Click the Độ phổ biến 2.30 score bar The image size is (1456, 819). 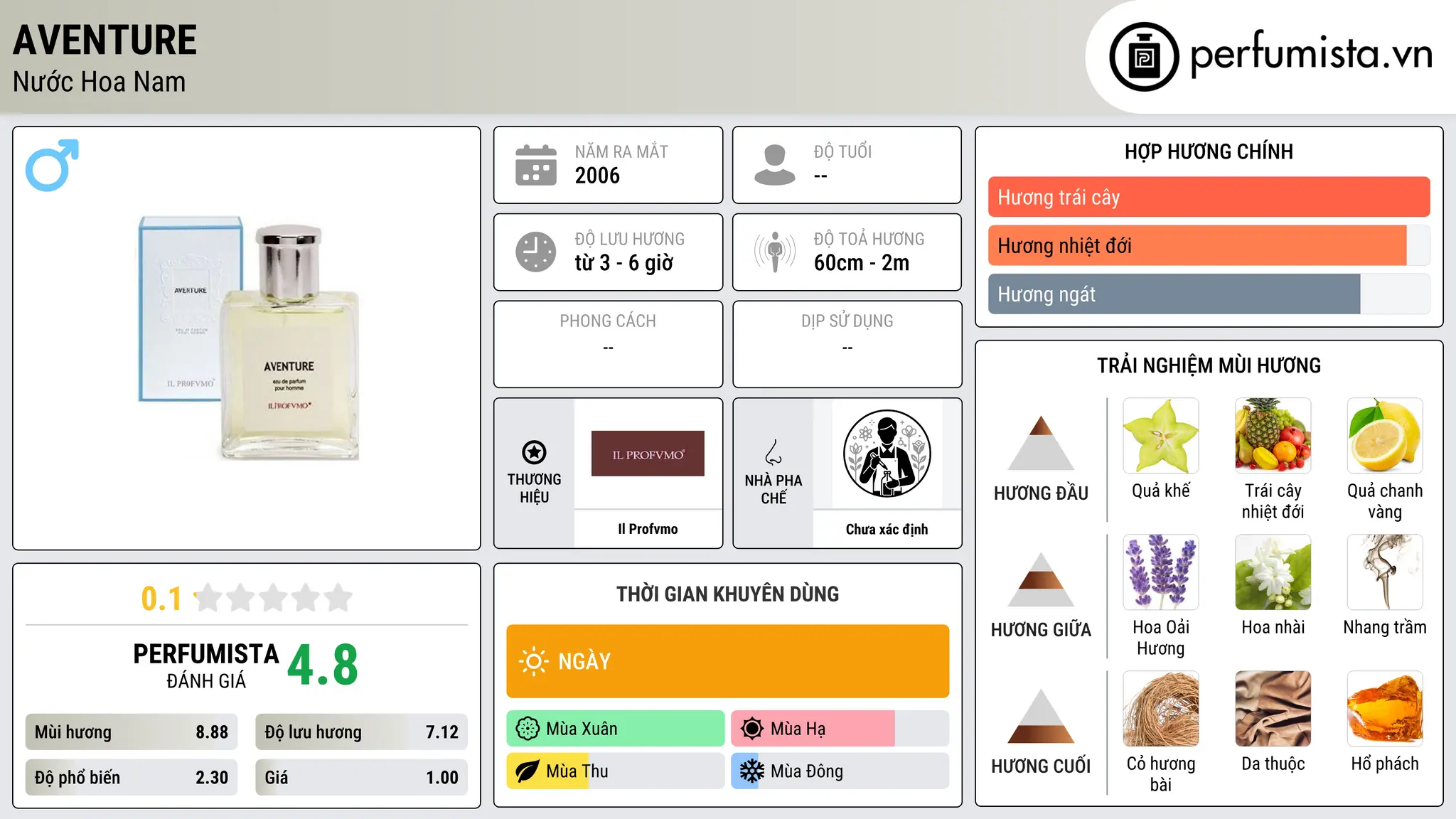pyautogui.click(x=132, y=777)
